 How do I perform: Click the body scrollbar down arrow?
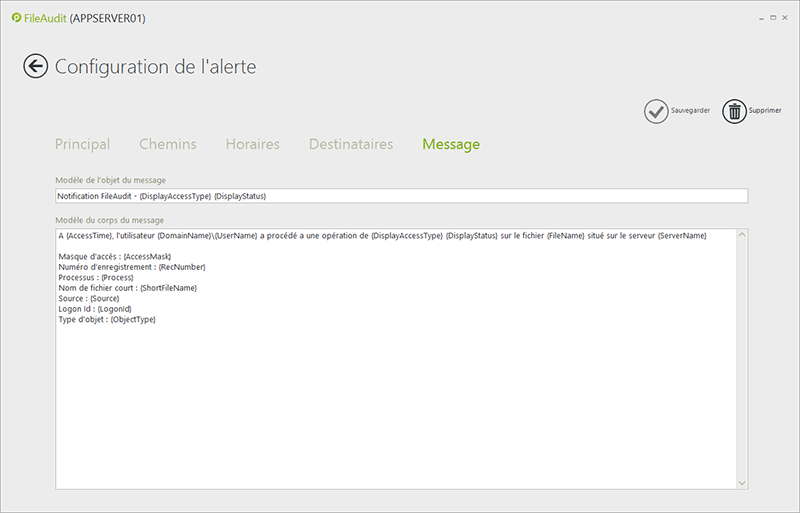point(741,483)
